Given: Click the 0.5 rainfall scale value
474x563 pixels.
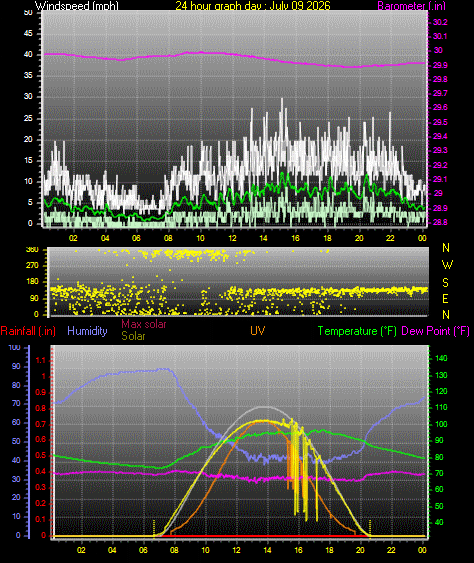Looking at the screenshot, I should coord(41,455).
